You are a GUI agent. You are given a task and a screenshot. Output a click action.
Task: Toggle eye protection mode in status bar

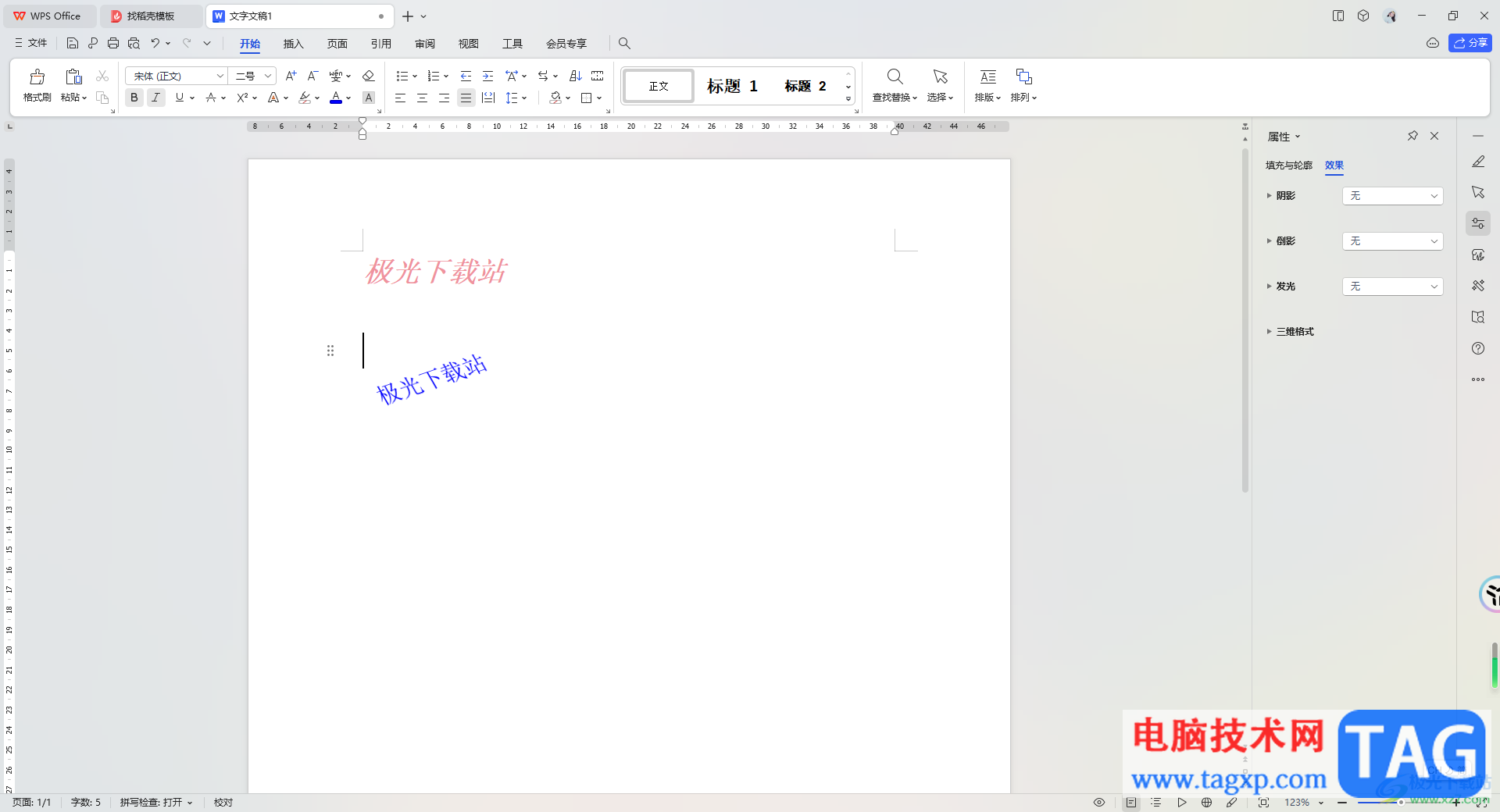[1099, 802]
